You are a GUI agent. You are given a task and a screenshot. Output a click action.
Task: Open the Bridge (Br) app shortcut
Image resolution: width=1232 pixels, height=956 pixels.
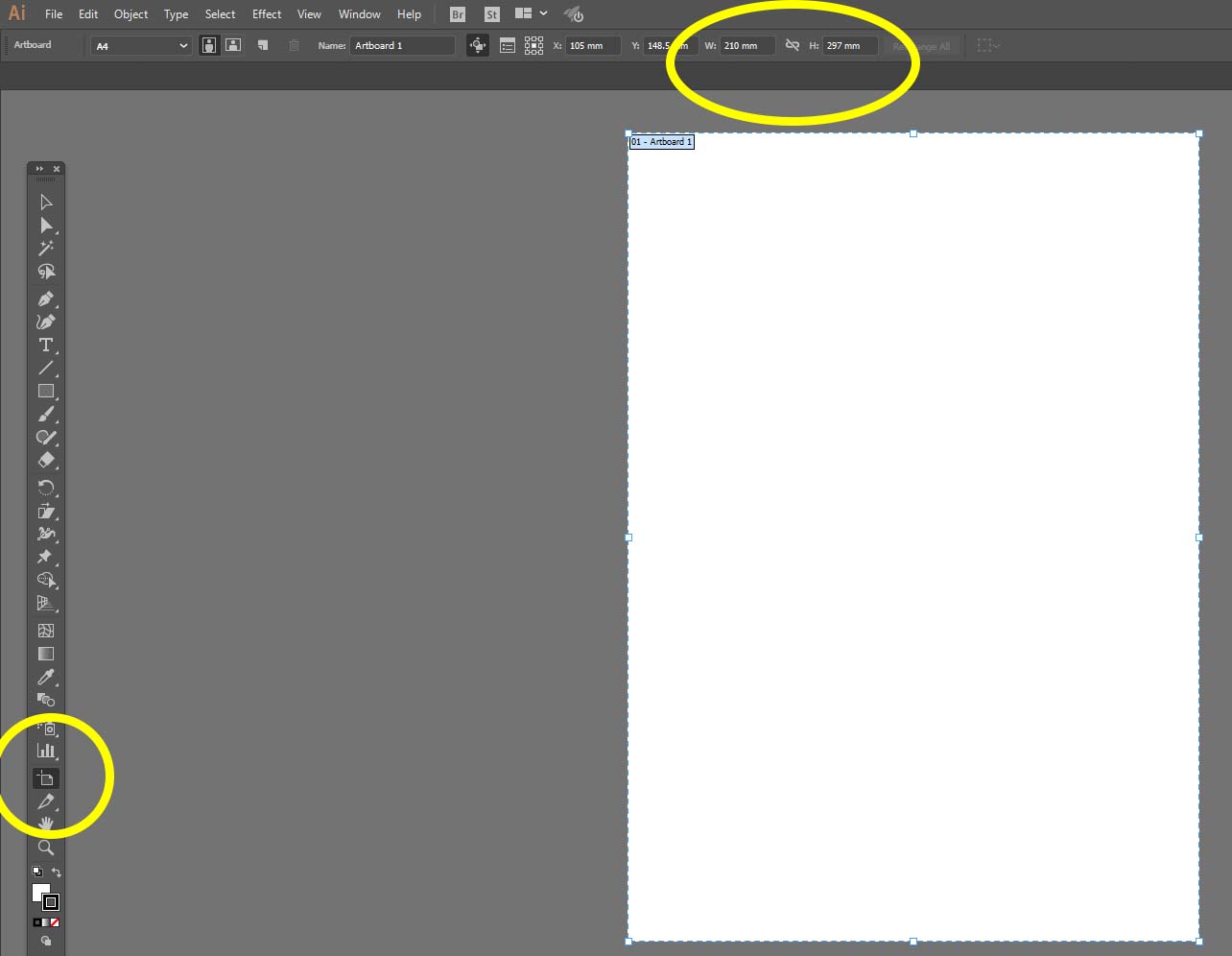[x=458, y=14]
